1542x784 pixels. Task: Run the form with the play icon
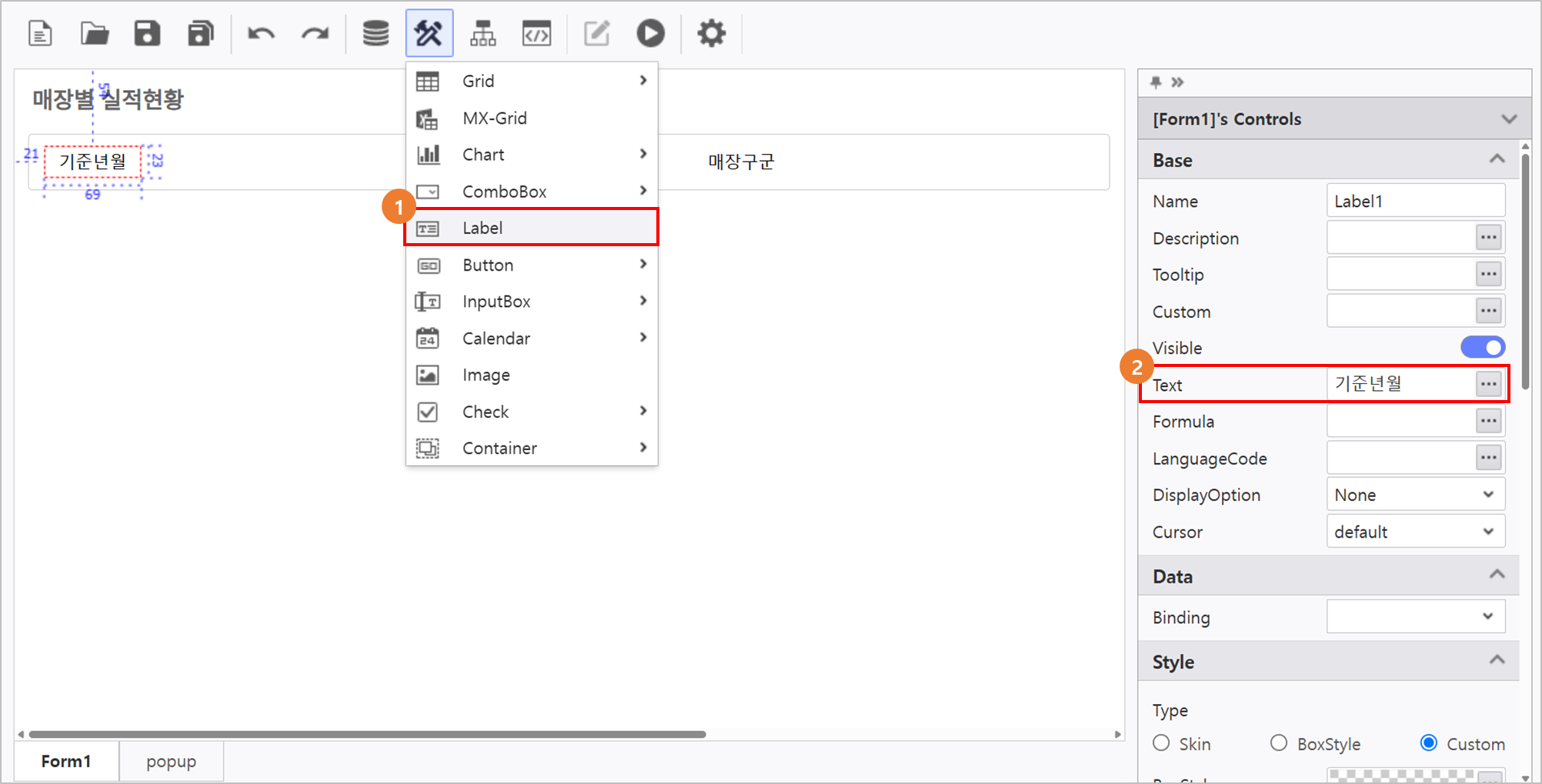pyautogui.click(x=650, y=34)
